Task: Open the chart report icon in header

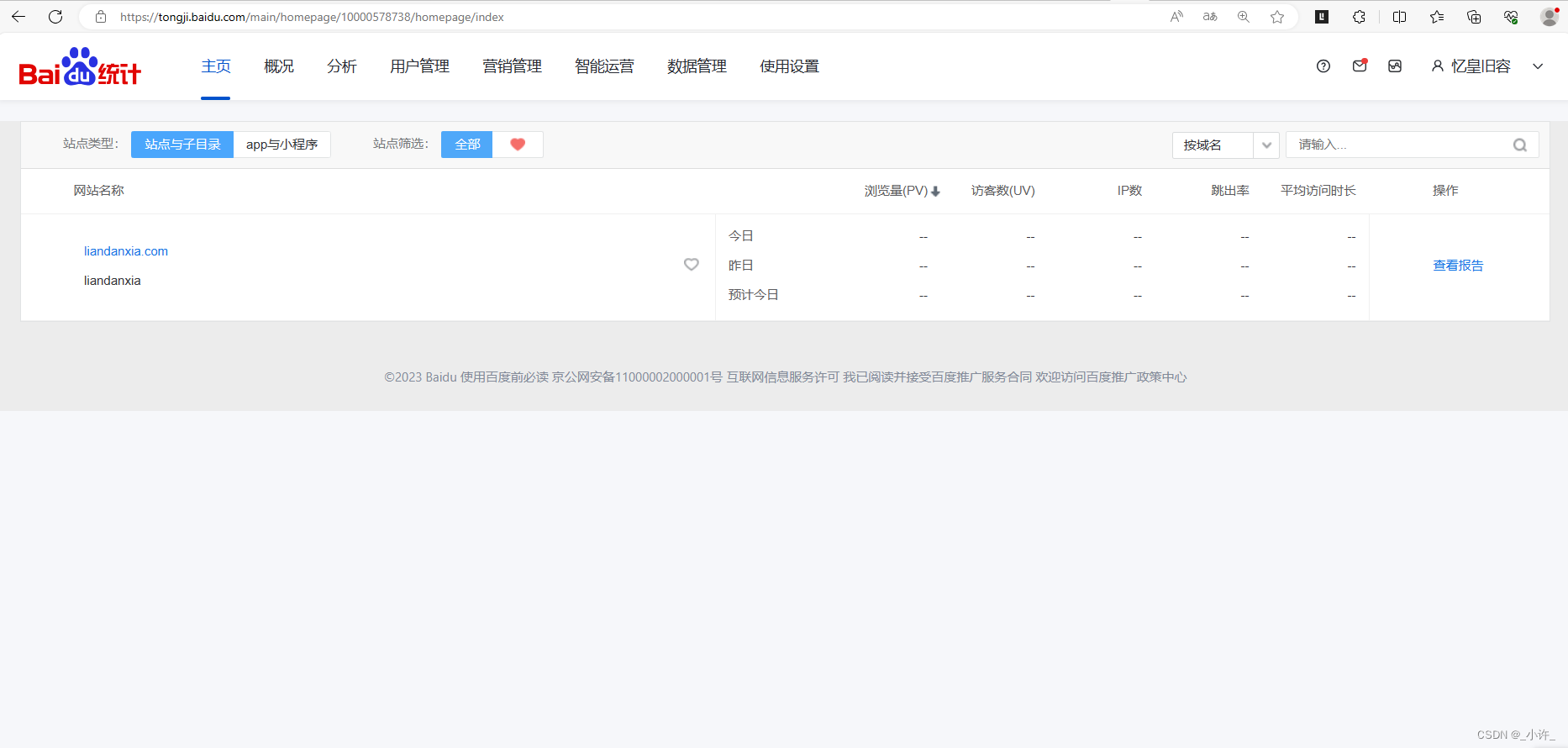Action: coord(1395,66)
